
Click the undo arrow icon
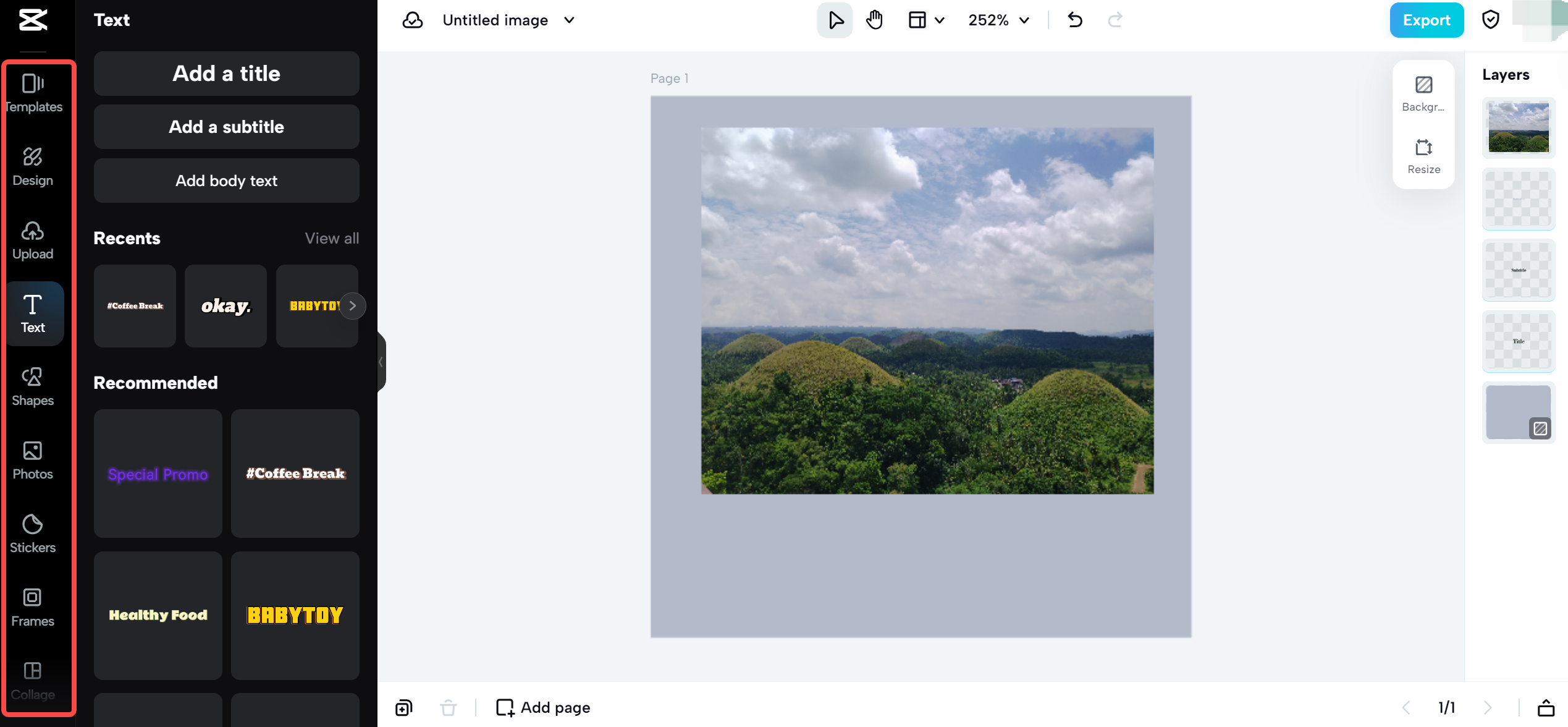(x=1075, y=20)
